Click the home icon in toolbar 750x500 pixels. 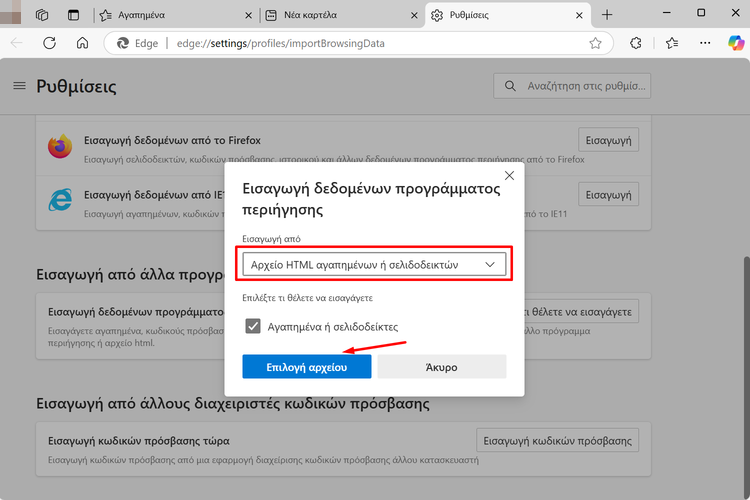83,44
